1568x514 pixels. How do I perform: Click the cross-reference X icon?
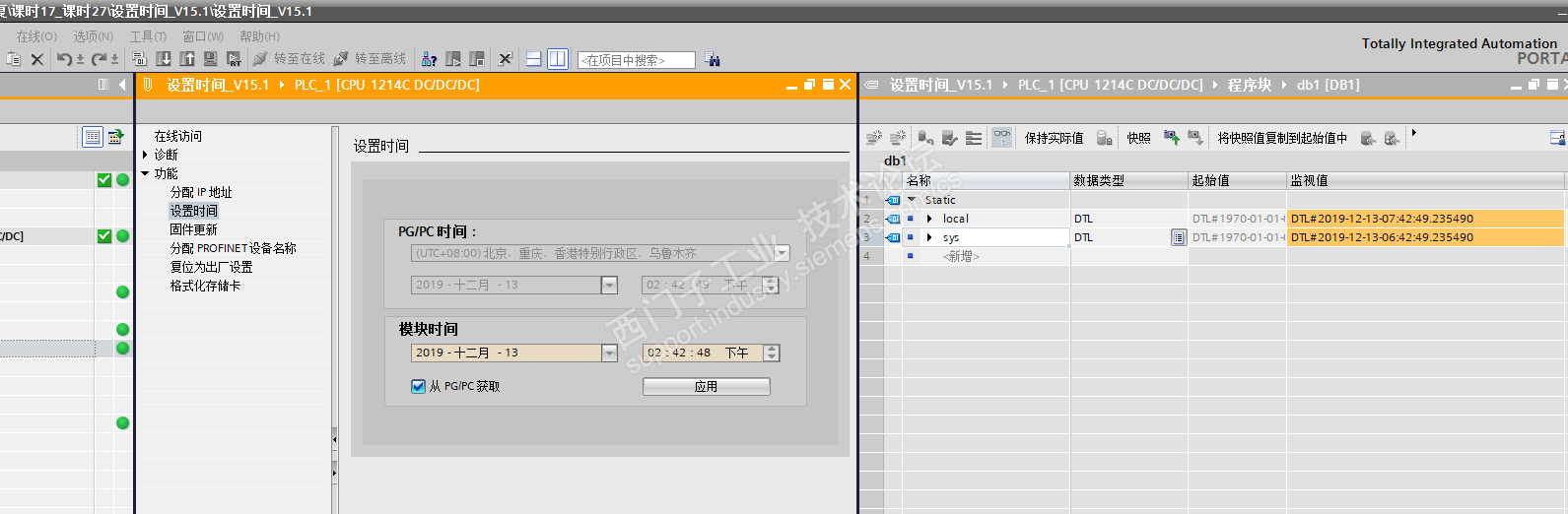coord(505,59)
